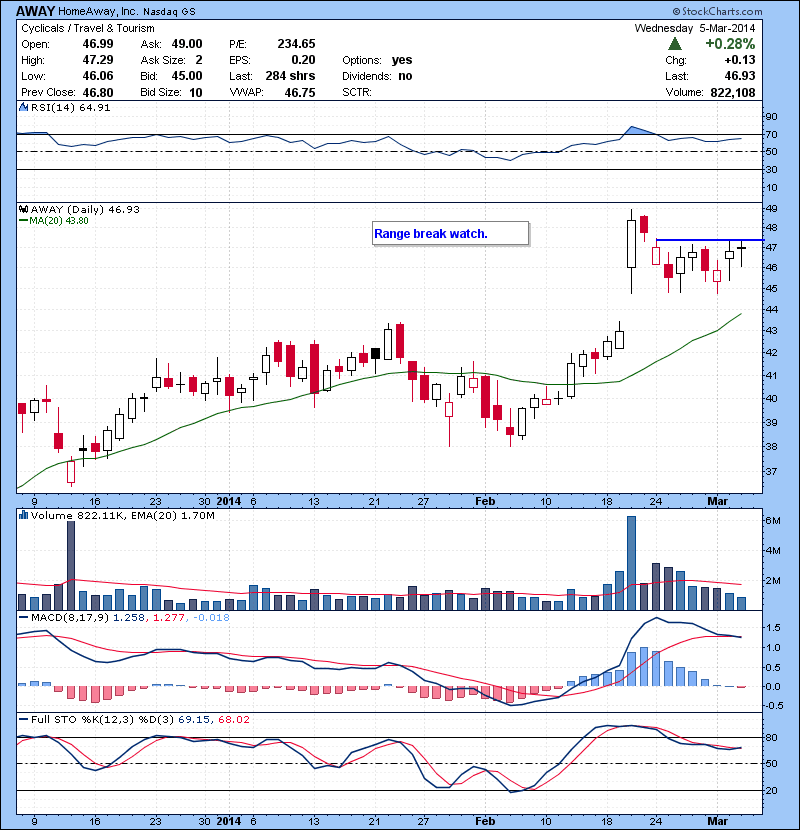Image resolution: width=800 pixels, height=830 pixels.
Task: Click 'Cyclicals / Travel & Tourism' sector text
Action: coord(88,28)
